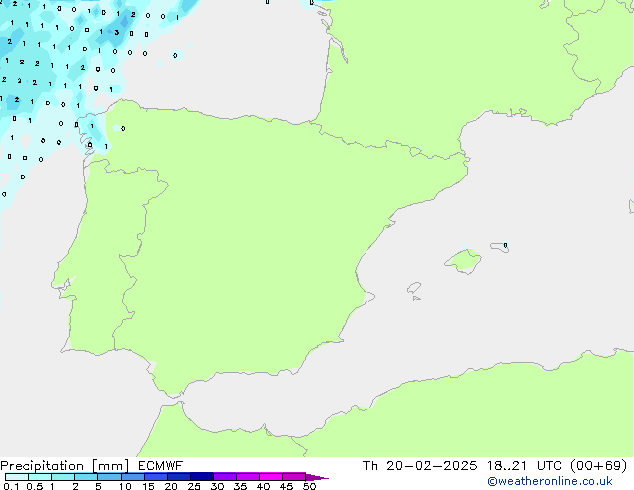The image size is (634, 490).
Task: Click the date '20-02-2025'
Action: pyautogui.click(x=431, y=466)
